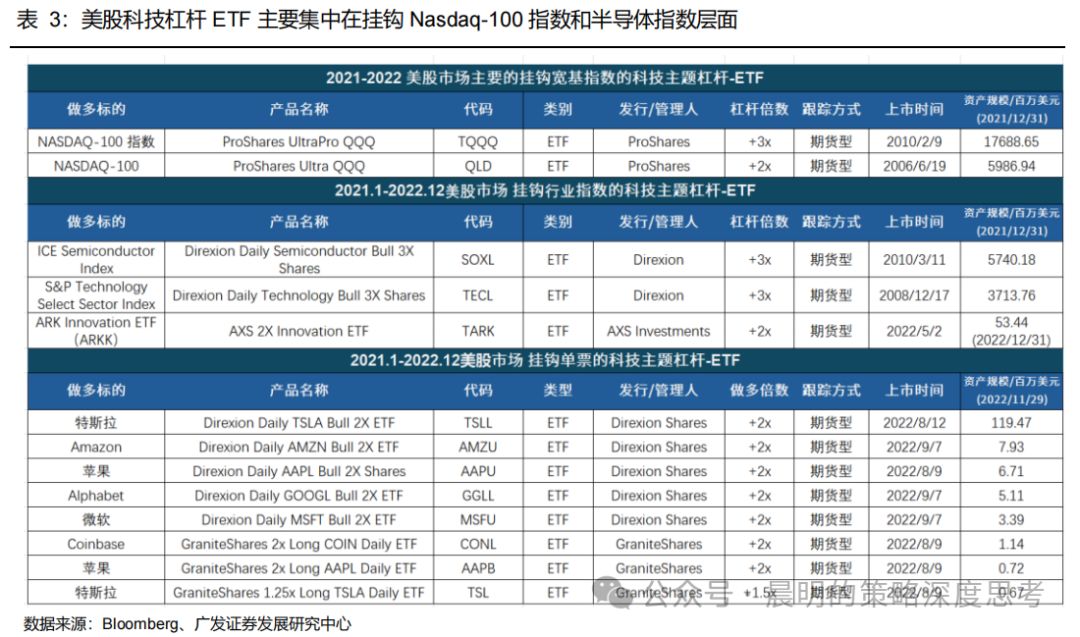1080x637 pixels.
Task: Click the ticker cell TARK
Action: pyautogui.click(x=477, y=331)
